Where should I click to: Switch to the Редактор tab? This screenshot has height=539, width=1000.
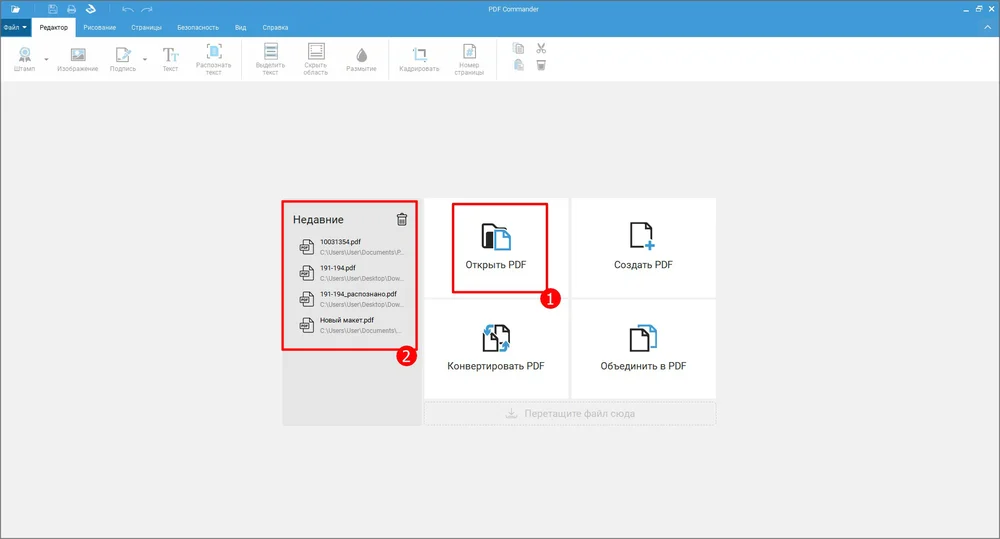(54, 27)
